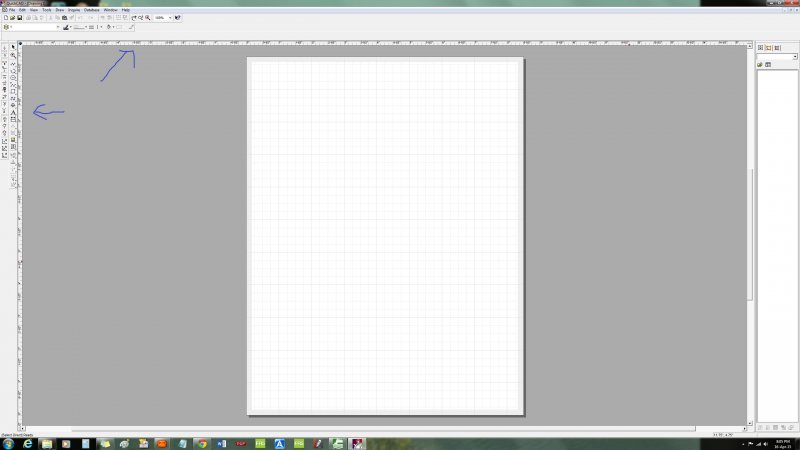Click the Paste clipboard icon

(64, 18)
